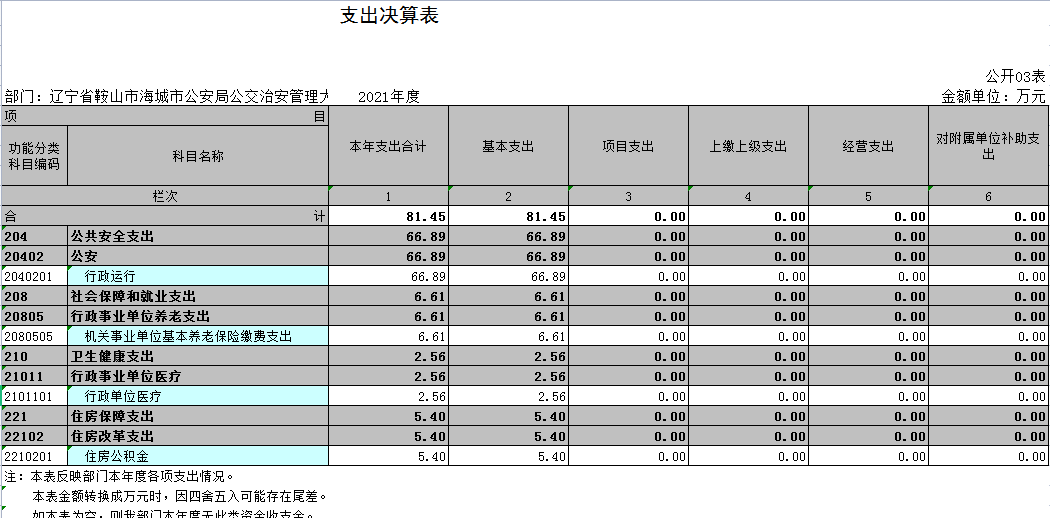Select the 合计 row's 基本支出 value 81.45

pyautogui.click(x=508, y=216)
